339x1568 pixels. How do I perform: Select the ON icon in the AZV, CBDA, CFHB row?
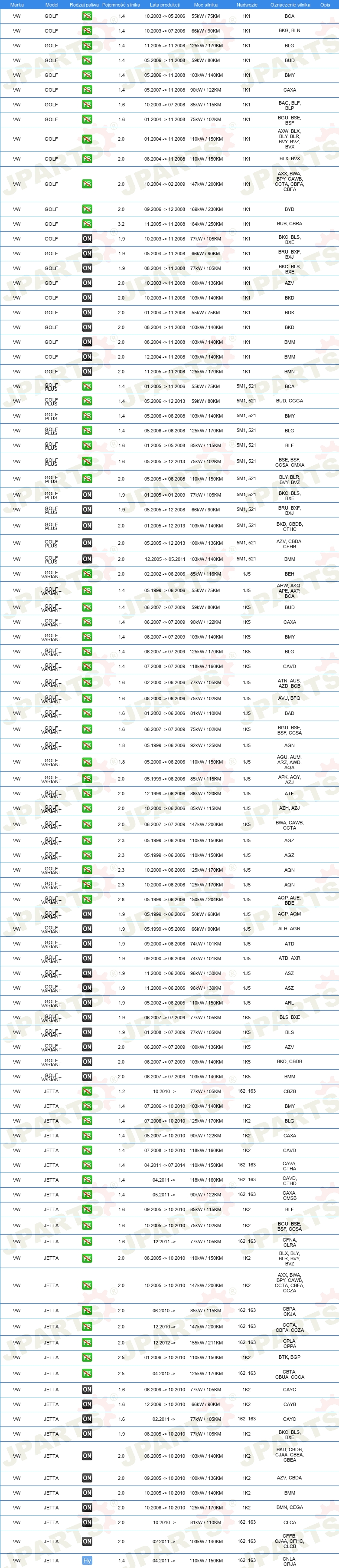pyautogui.click(x=87, y=543)
